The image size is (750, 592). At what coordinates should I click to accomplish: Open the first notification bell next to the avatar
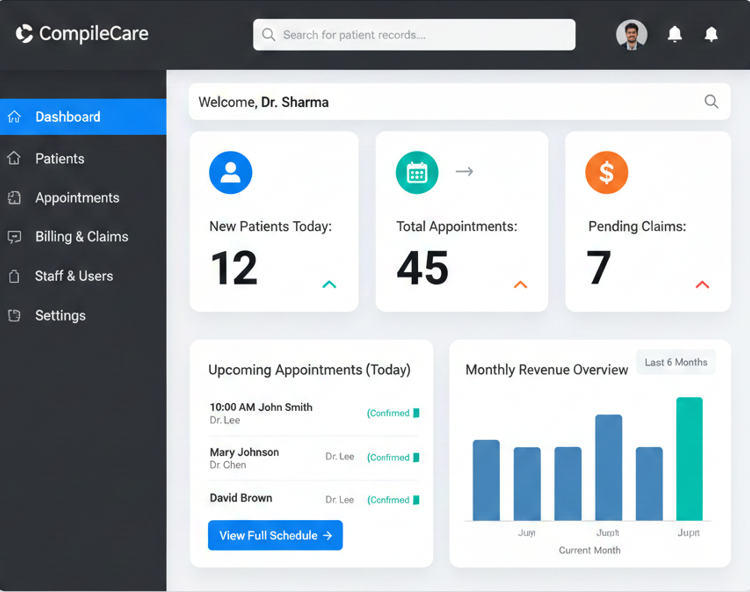[674, 34]
